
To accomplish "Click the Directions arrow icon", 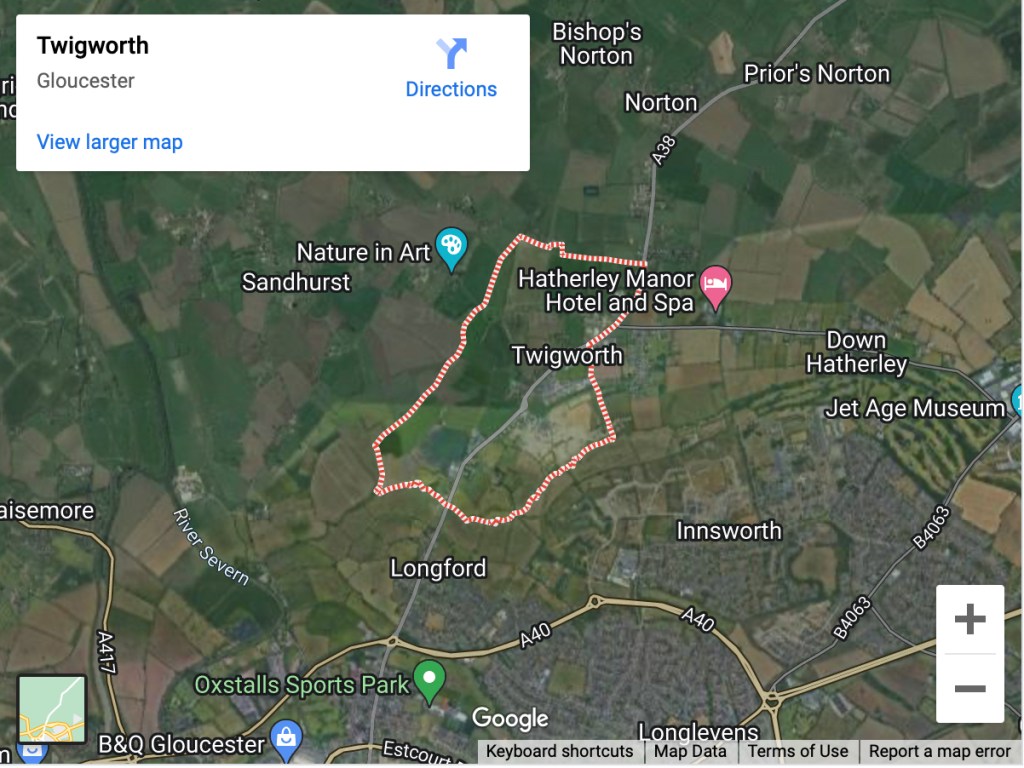I will pyautogui.click(x=451, y=53).
